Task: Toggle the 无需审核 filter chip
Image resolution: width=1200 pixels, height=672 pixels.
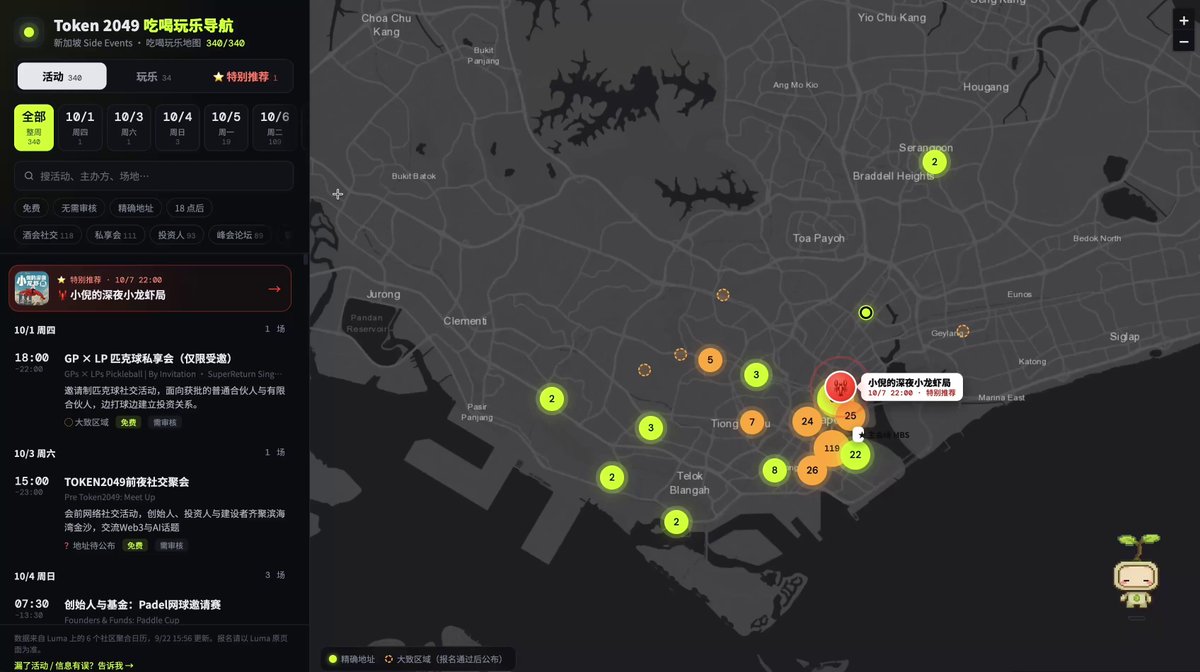Action: point(79,208)
